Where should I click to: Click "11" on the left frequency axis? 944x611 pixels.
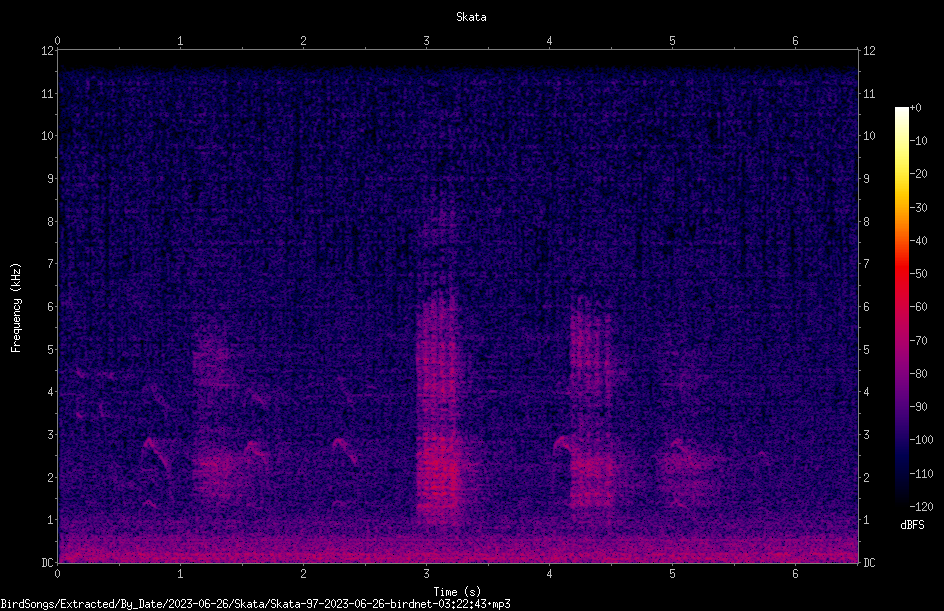pos(48,93)
